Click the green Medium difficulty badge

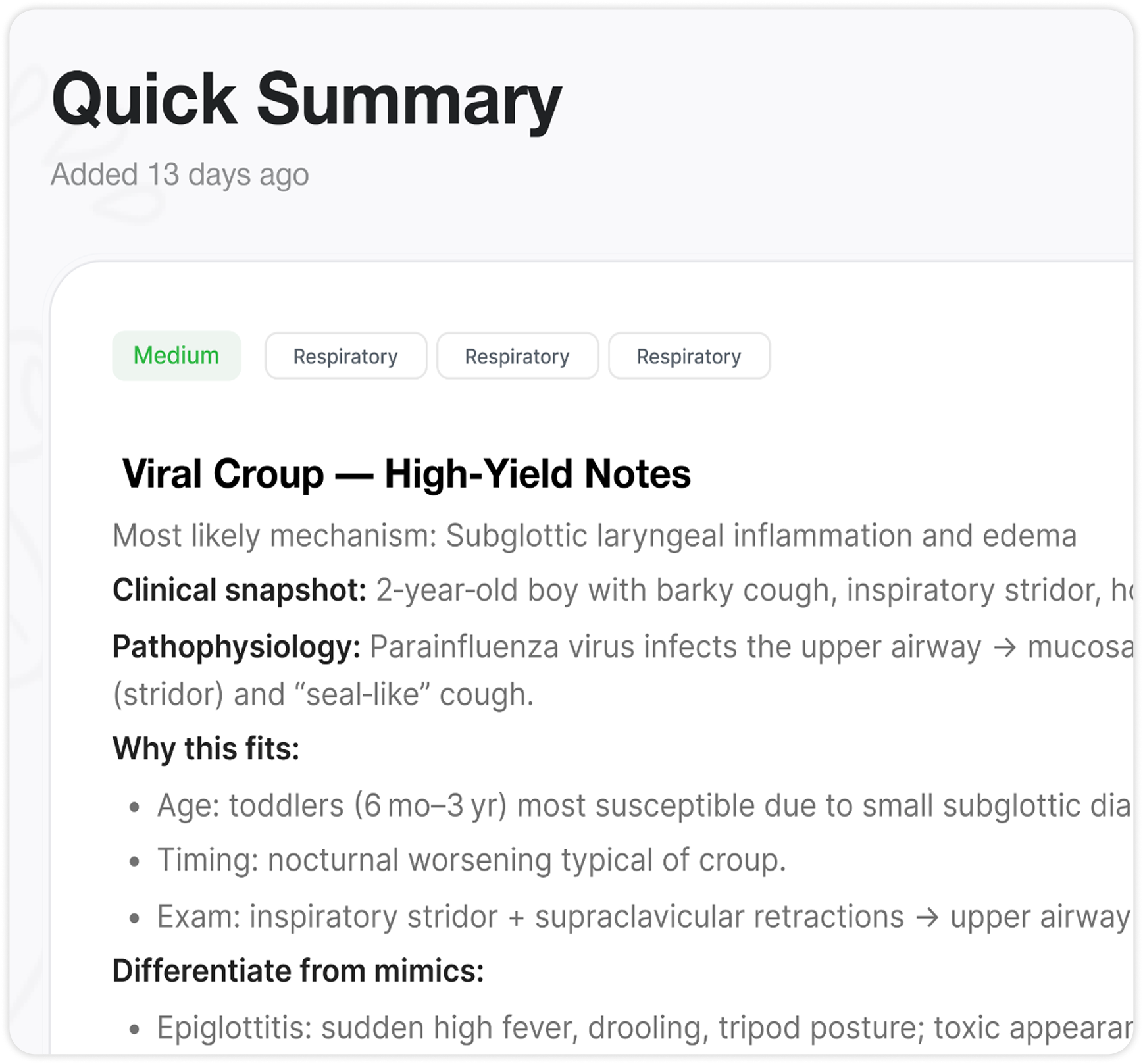click(176, 356)
